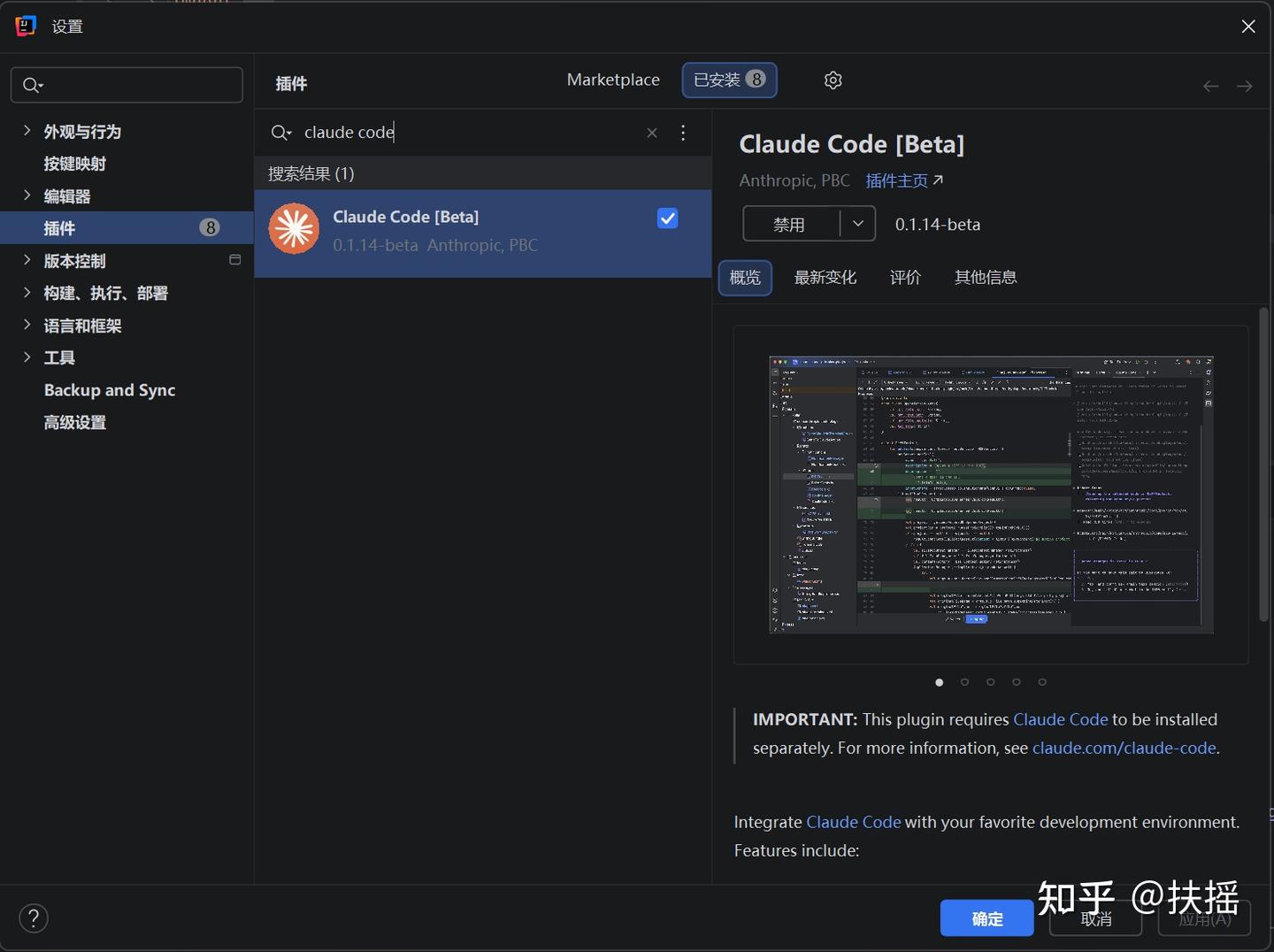The width and height of the screenshot is (1274, 952).
Task: Close the settings dialog window
Action: pyautogui.click(x=1248, y=27)
